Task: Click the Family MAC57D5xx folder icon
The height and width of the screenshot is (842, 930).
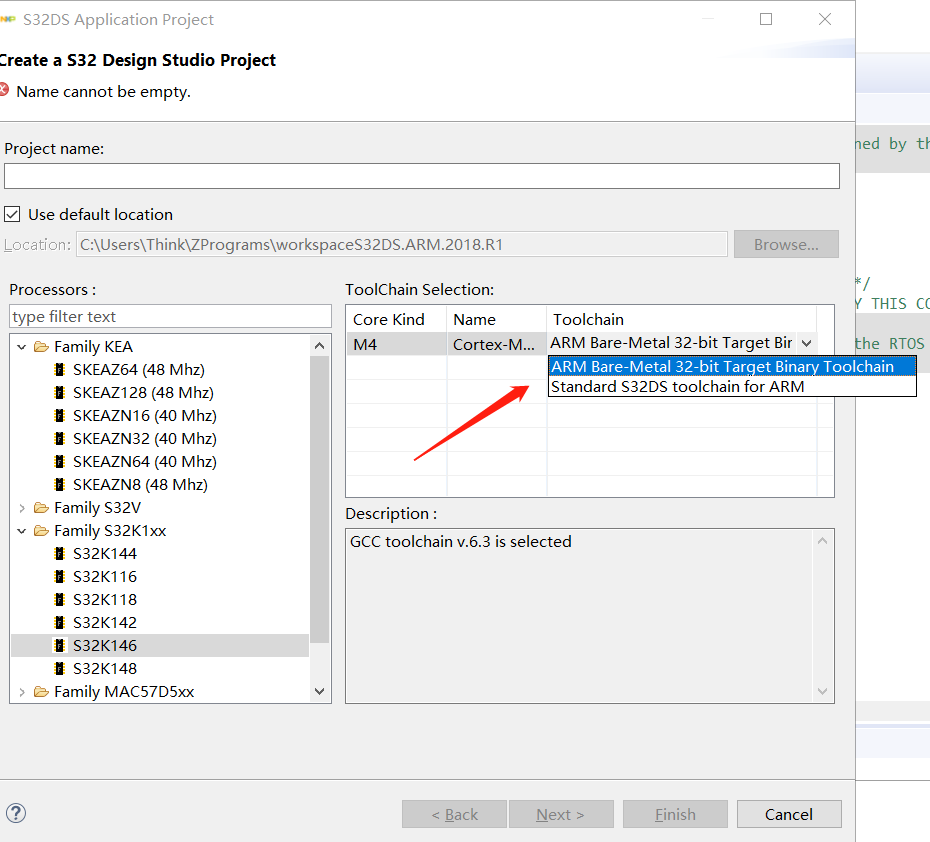Action: 41,692
